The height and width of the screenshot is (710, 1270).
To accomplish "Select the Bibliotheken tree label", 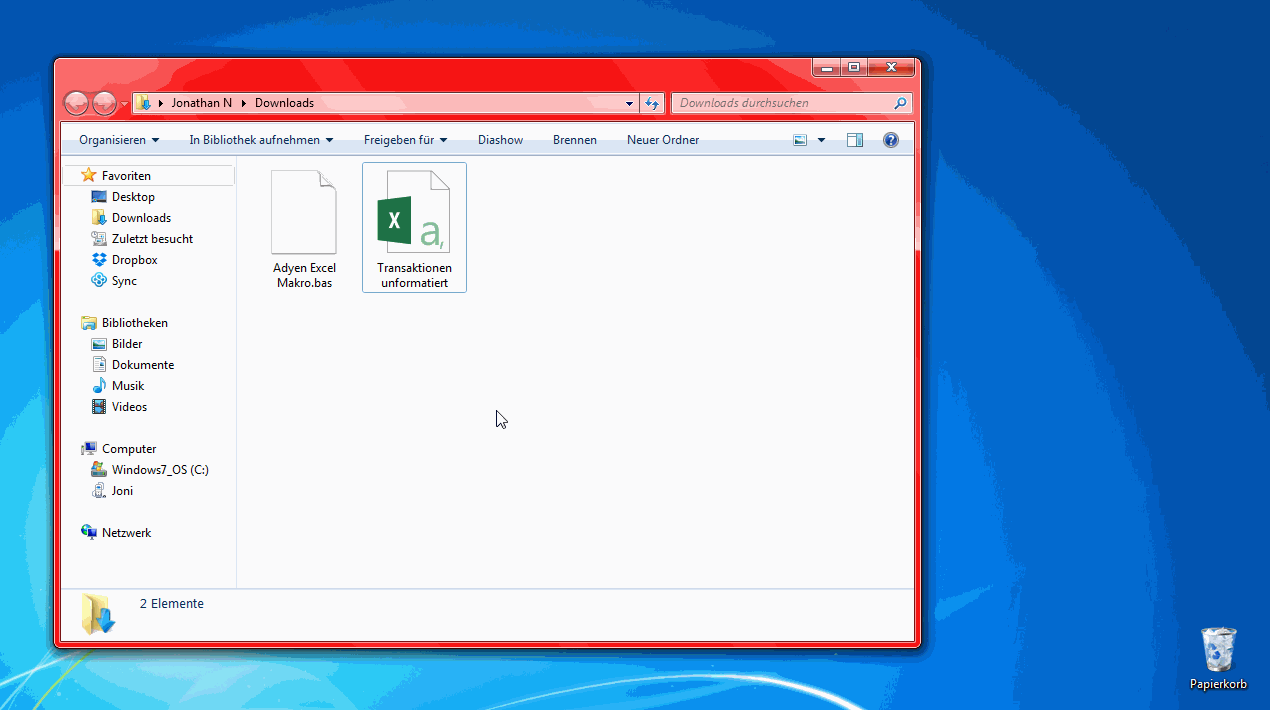I will click(x=135, y=323).
